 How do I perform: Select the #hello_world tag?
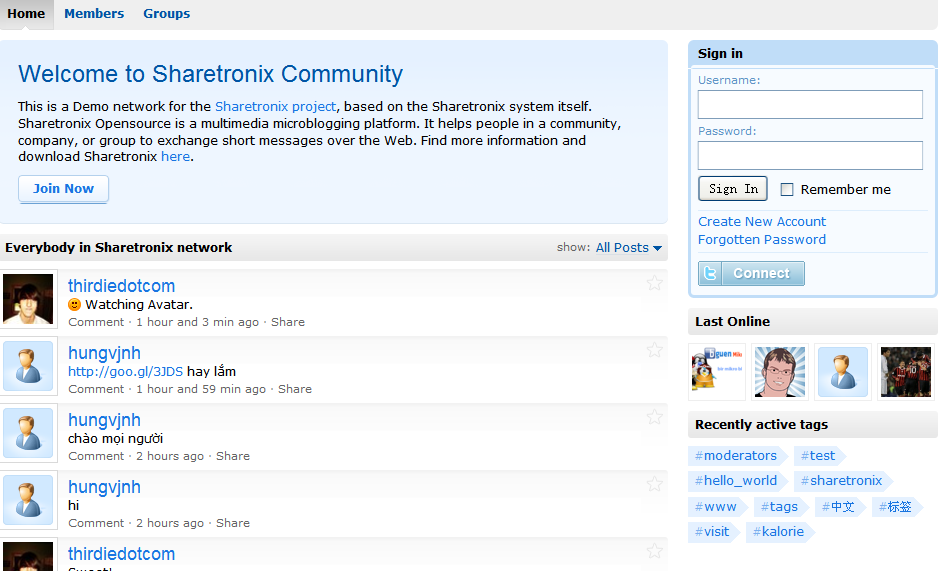point(736,481)
